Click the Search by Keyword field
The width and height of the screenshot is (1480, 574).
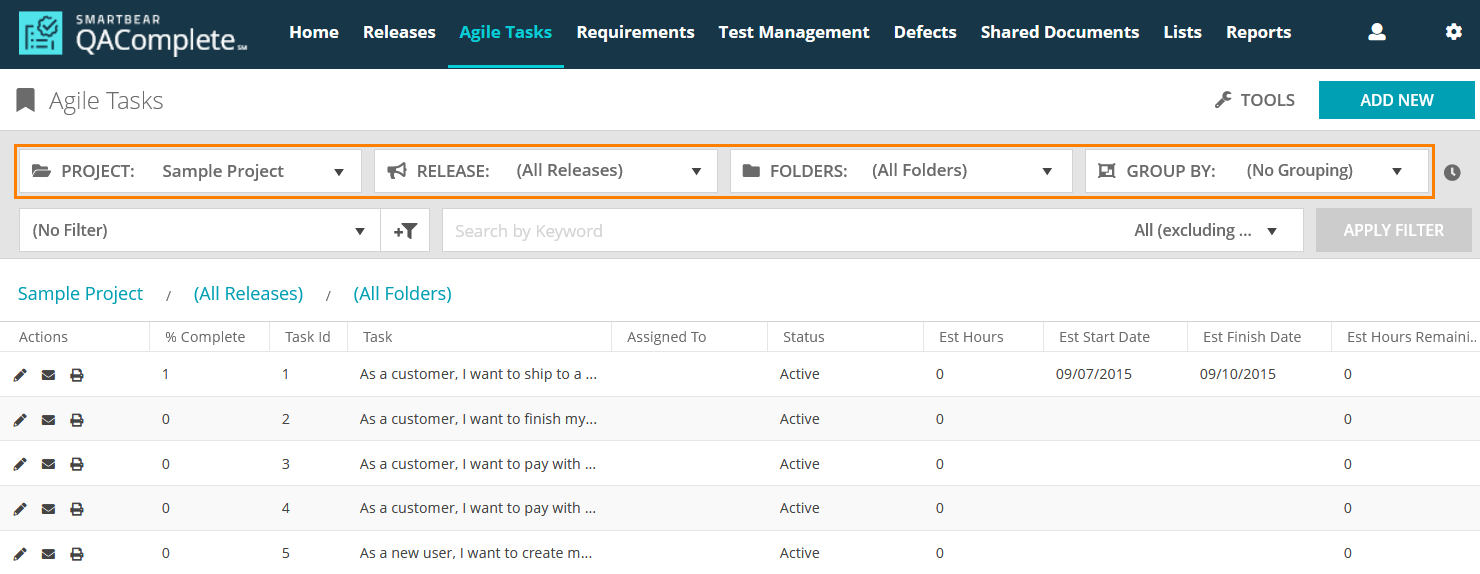coord(780,231)
